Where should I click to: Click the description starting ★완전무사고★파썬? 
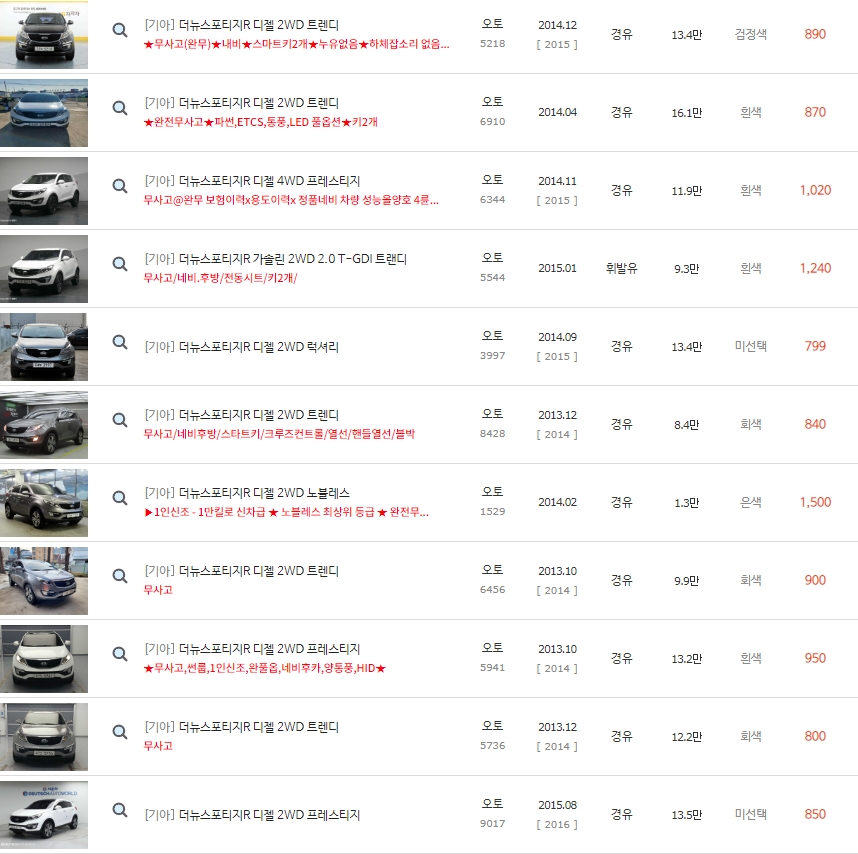point(260,122)
